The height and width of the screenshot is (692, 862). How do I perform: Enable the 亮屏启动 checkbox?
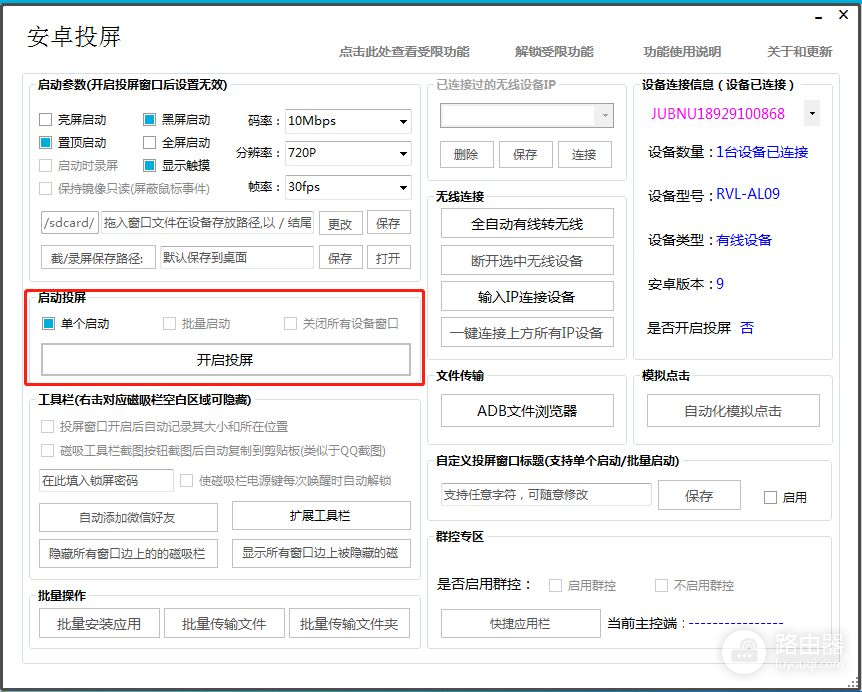coord(46,120)
